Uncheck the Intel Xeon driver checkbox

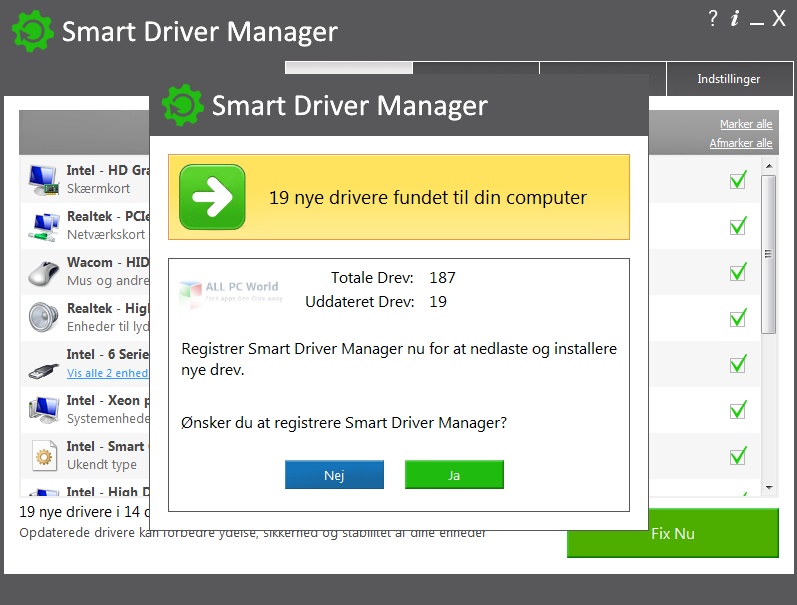pyautogui.click(x=738, y=409)
